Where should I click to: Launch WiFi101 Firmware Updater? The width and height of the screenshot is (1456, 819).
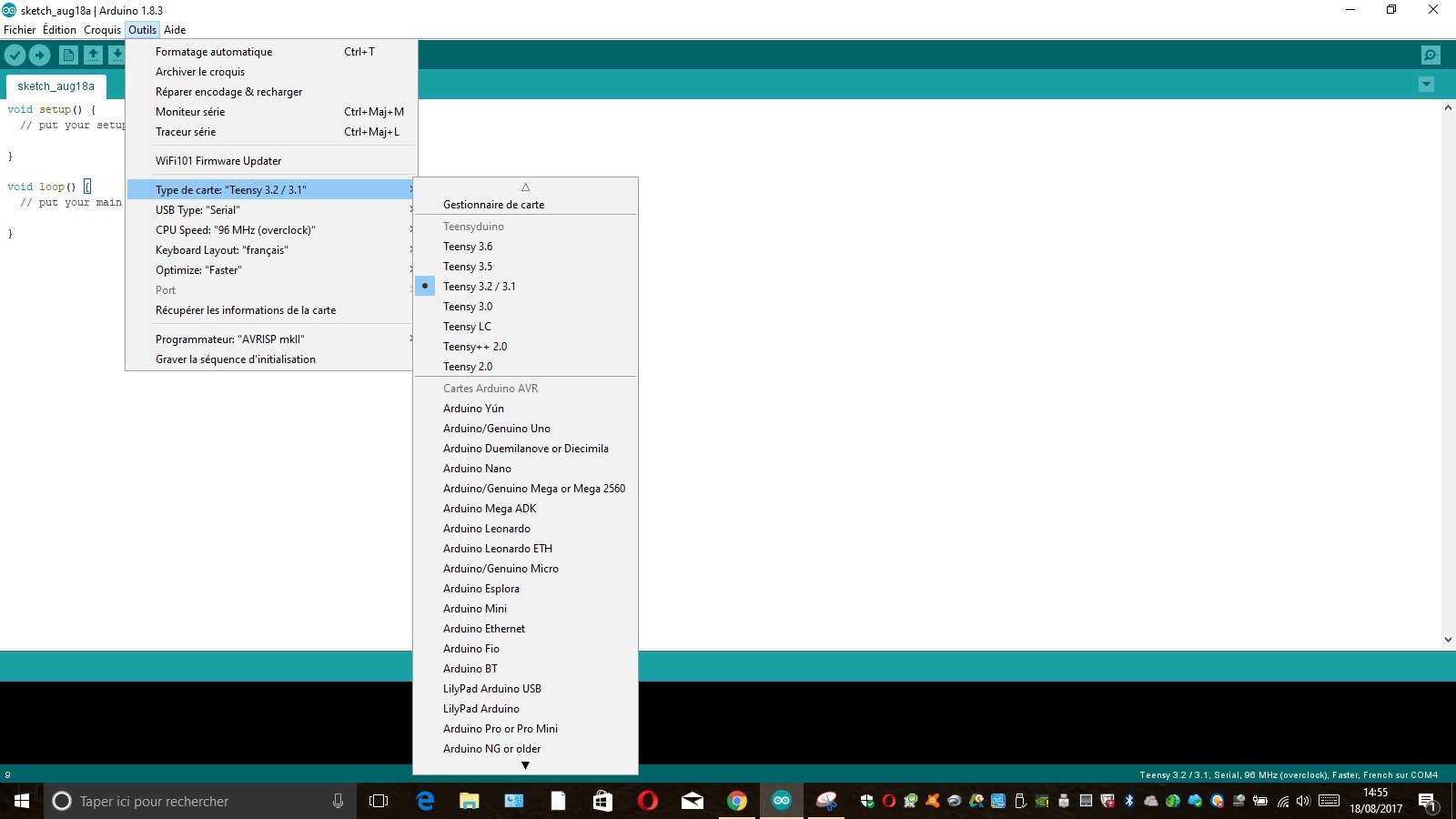(x=271, y=161)
